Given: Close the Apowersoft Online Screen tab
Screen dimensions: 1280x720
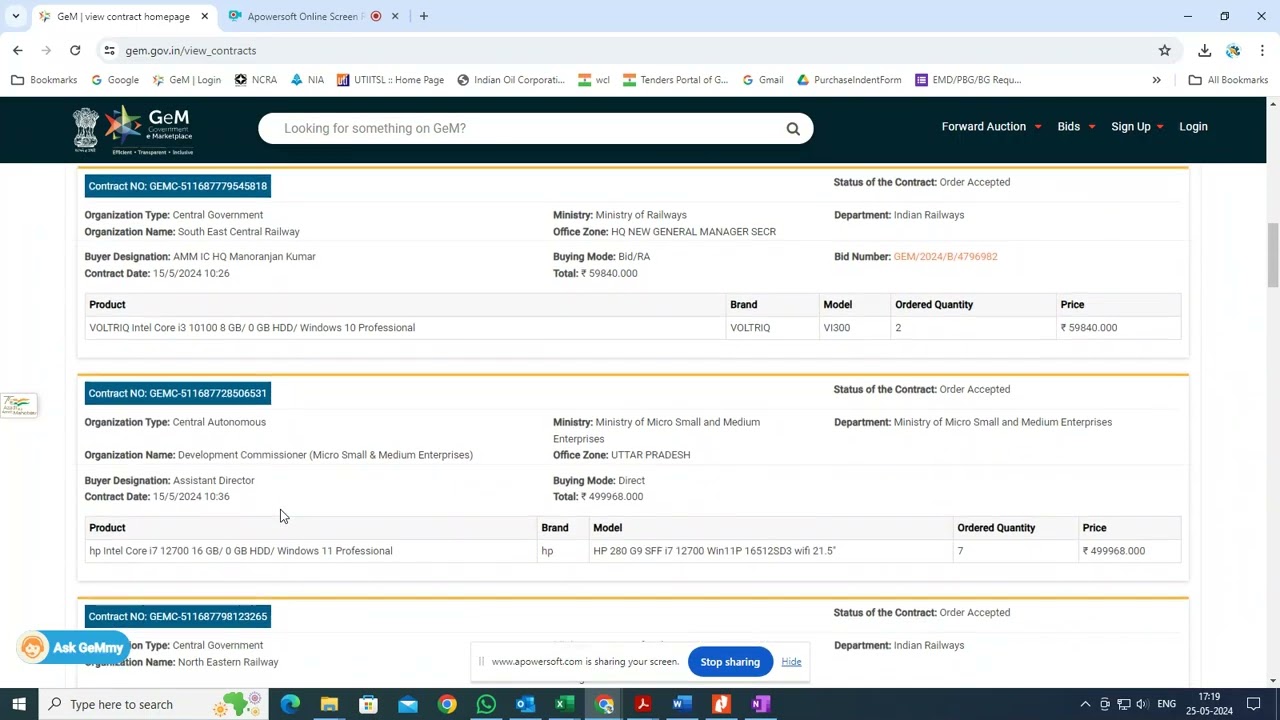Looking at the screenshot, I should [395, 16].
